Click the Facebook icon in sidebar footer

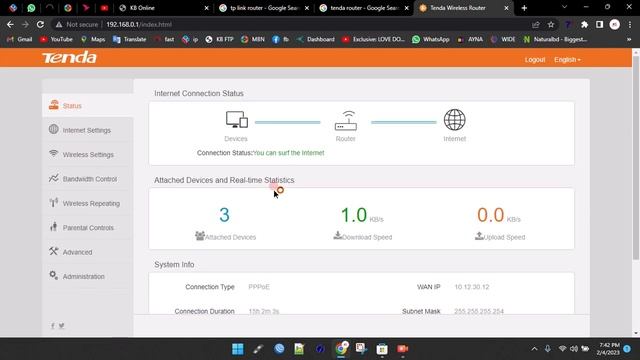pyautogui.click(x=53, y=326)
